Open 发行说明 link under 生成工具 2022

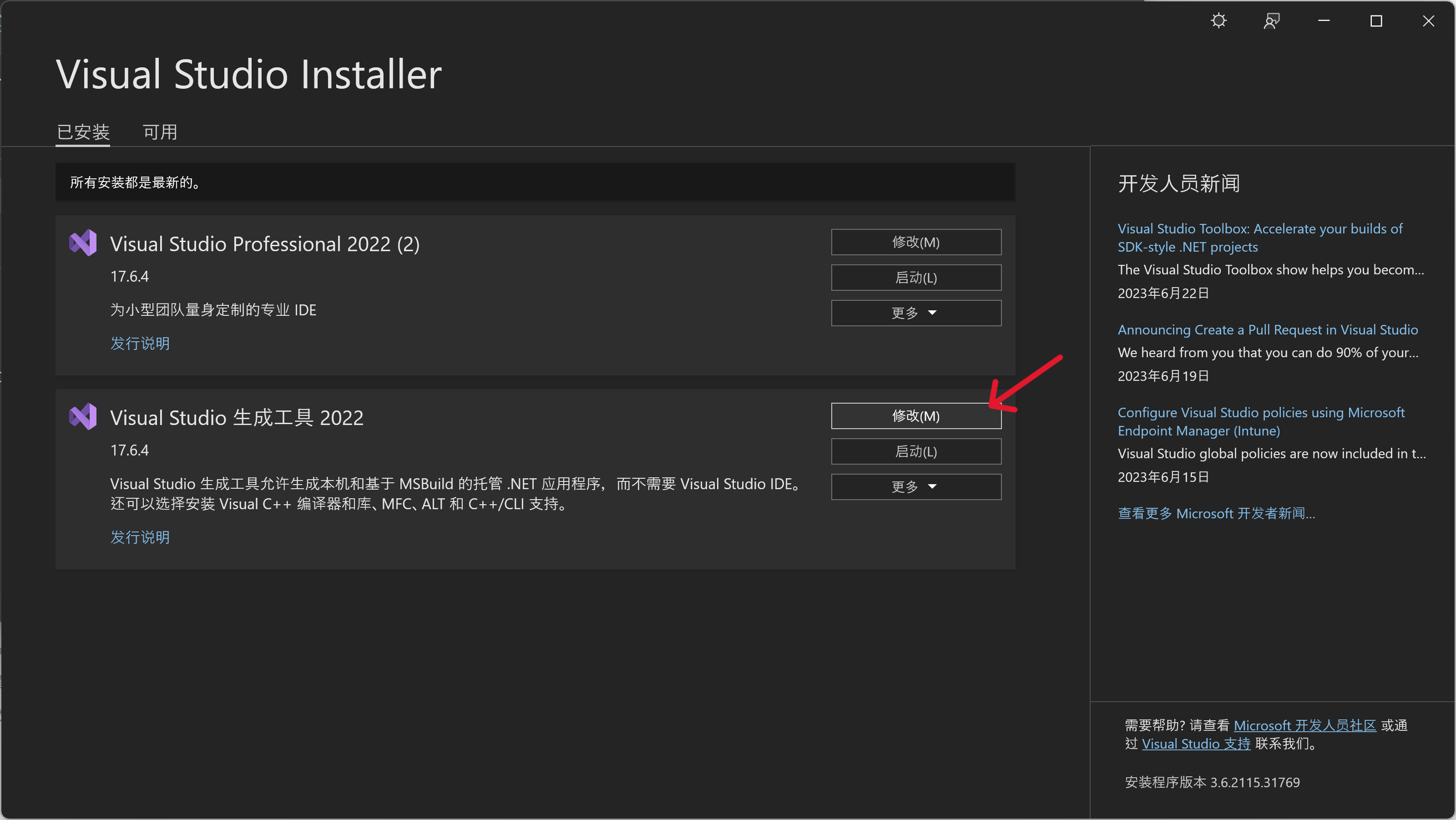[x=140, y=537]
